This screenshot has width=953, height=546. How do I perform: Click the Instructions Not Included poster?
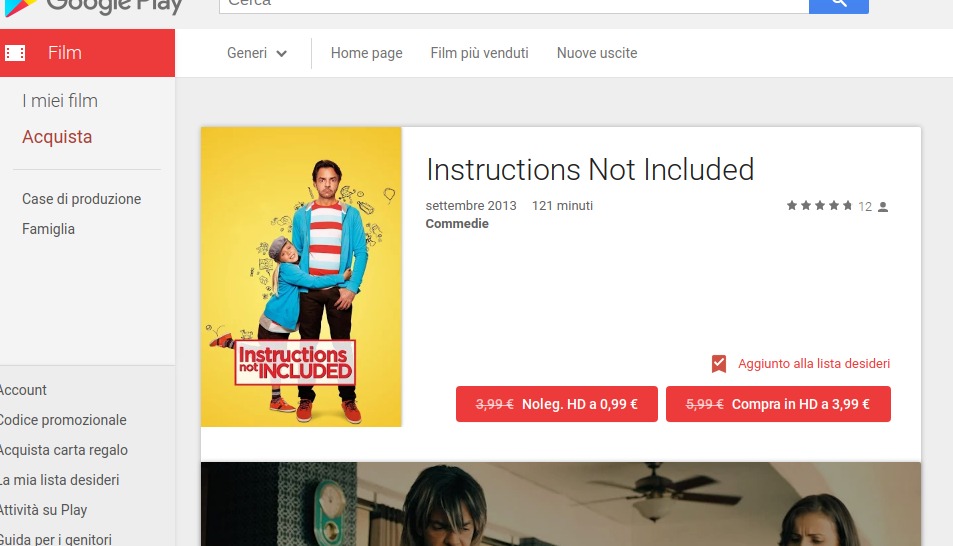tap(301, 277)
